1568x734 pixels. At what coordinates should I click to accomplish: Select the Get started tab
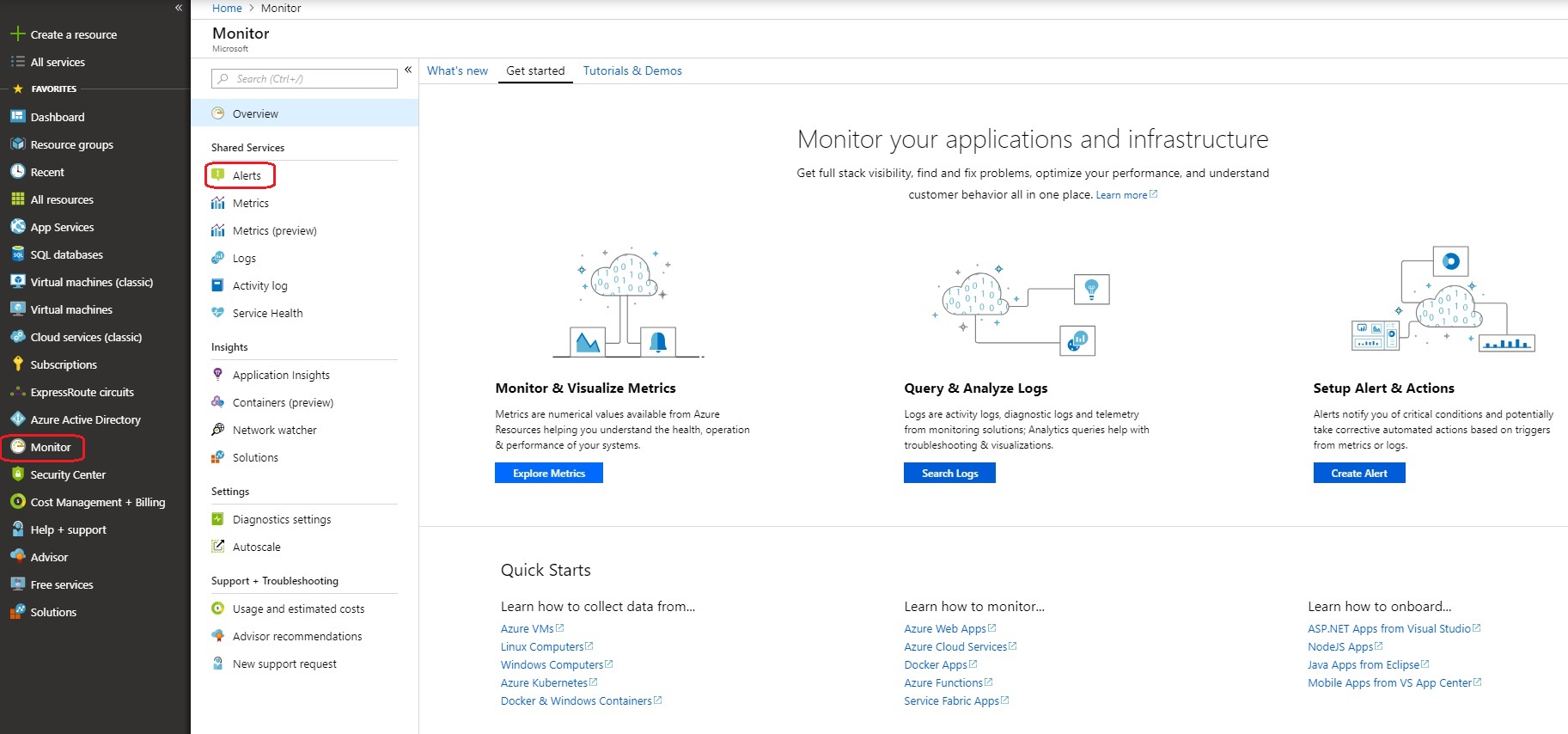535,70
